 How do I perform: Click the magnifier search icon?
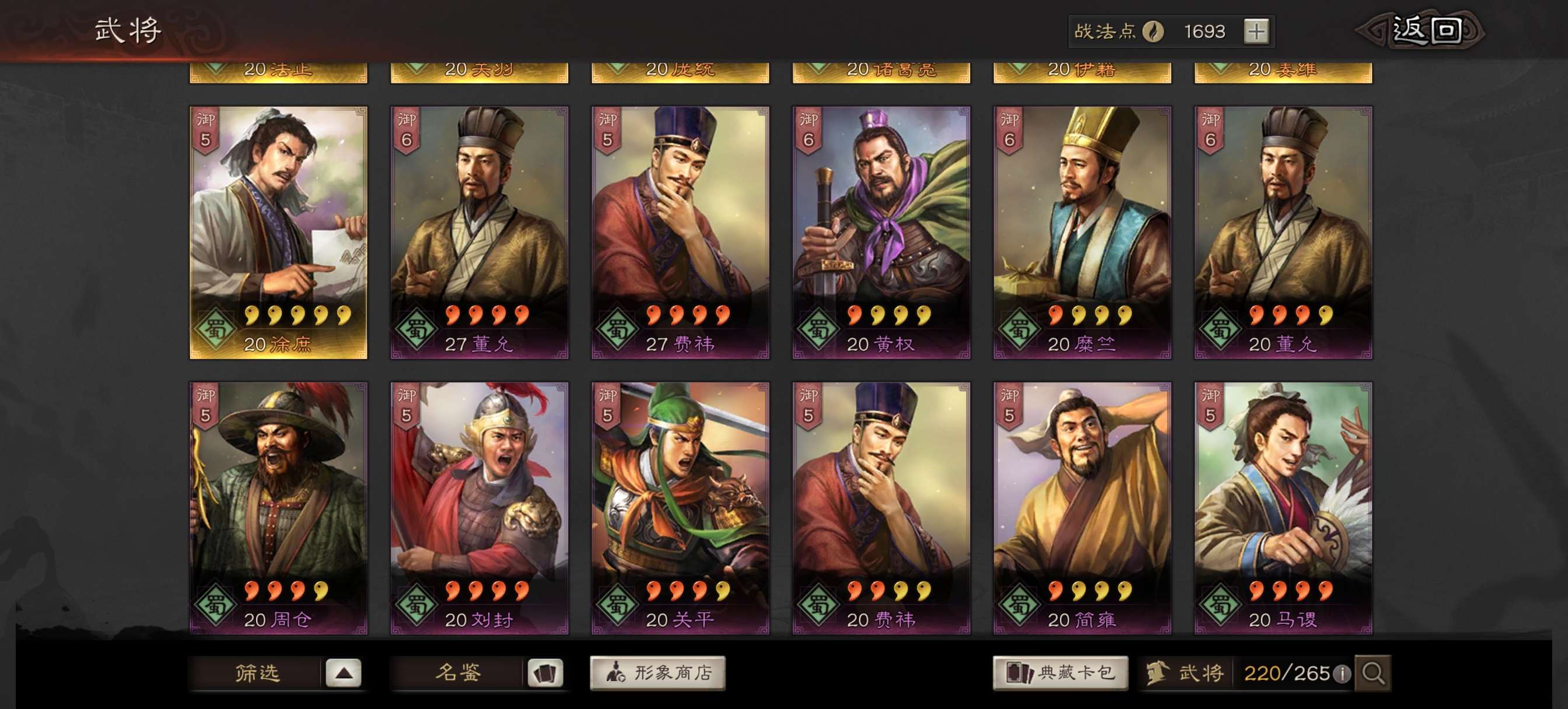point(1373,673)
